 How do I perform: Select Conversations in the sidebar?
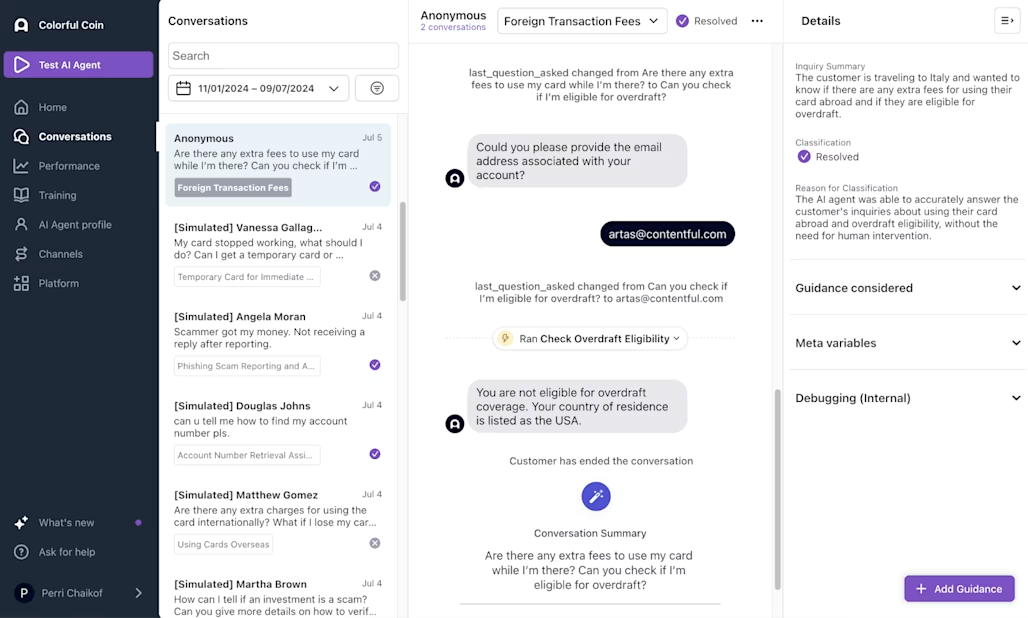(75, 136)
